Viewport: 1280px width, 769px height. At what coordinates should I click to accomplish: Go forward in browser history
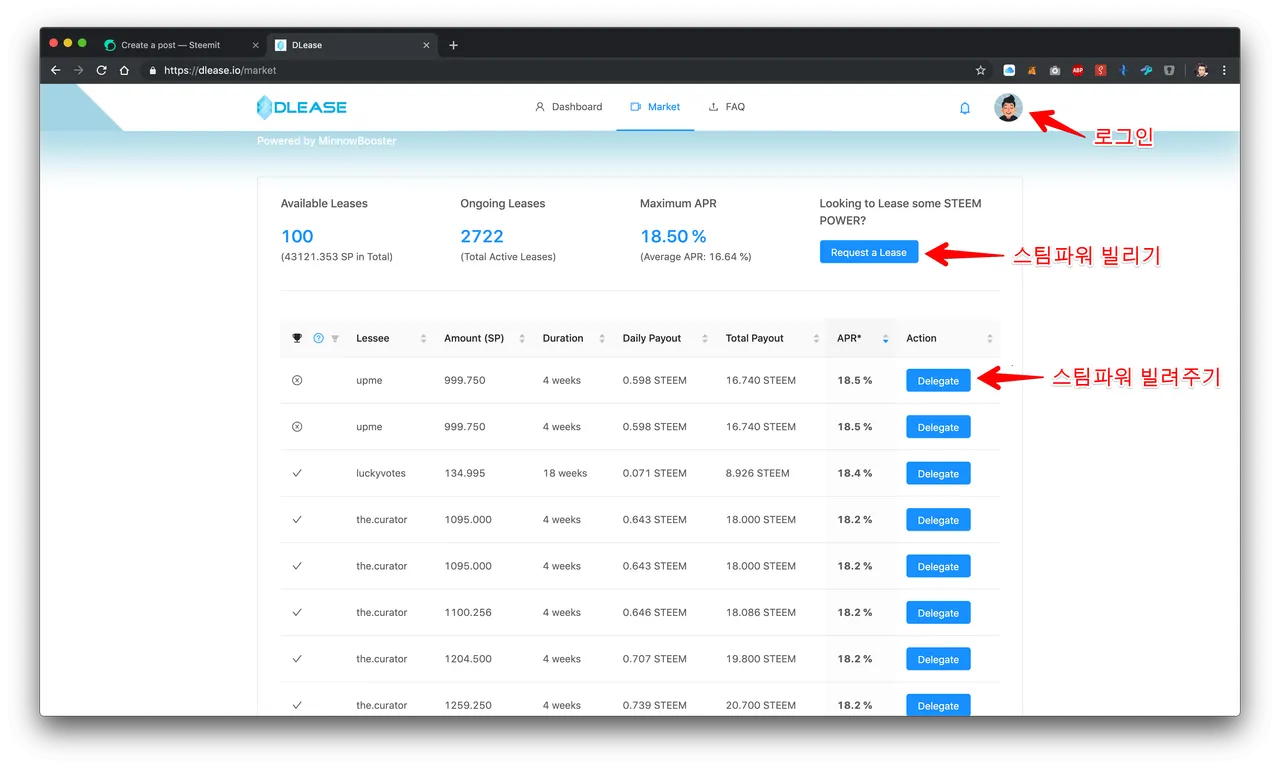(79, 71)
